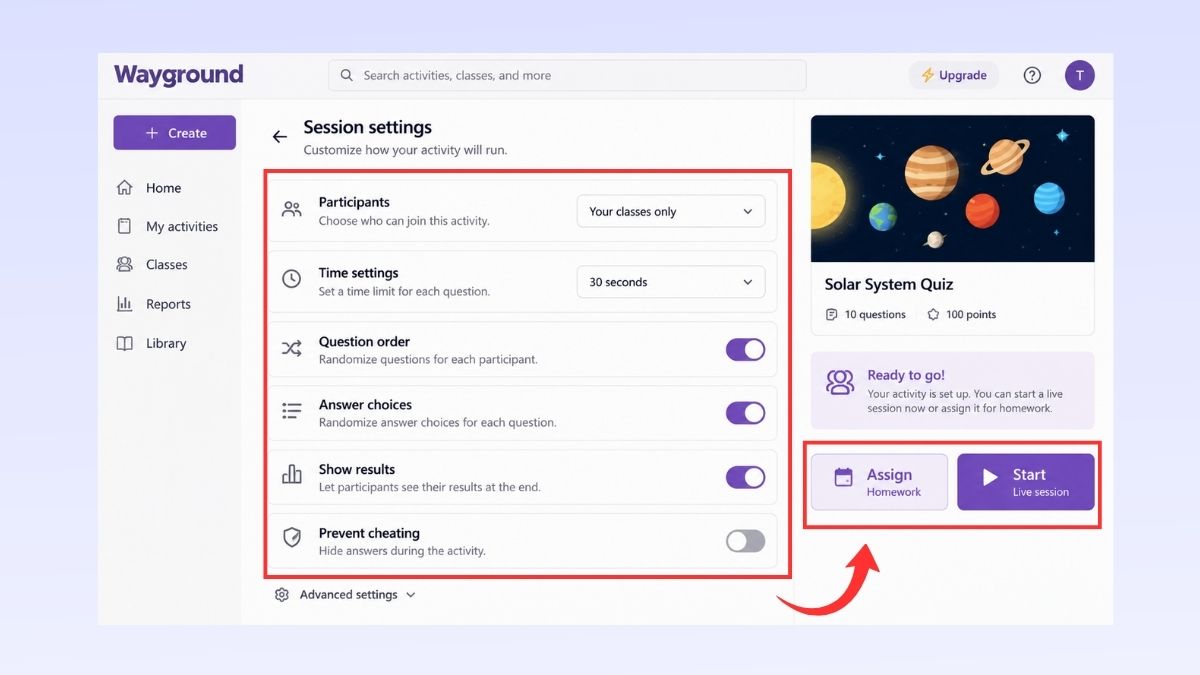
Task: Click the Prevent cheating label
Action: (369, 533)
